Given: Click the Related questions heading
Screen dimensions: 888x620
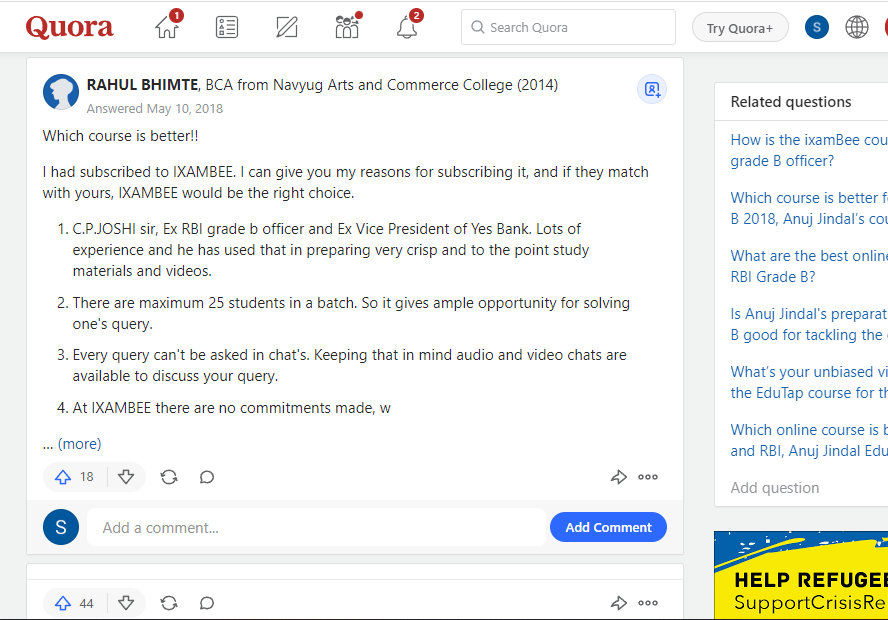Looking at the screenshot, I should click(791, 102).
